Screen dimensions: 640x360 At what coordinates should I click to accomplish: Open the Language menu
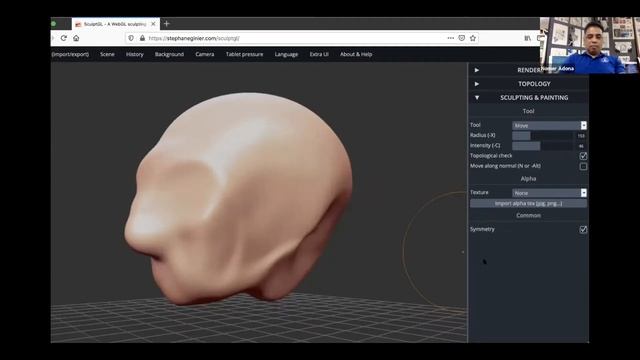pos(286,54)
